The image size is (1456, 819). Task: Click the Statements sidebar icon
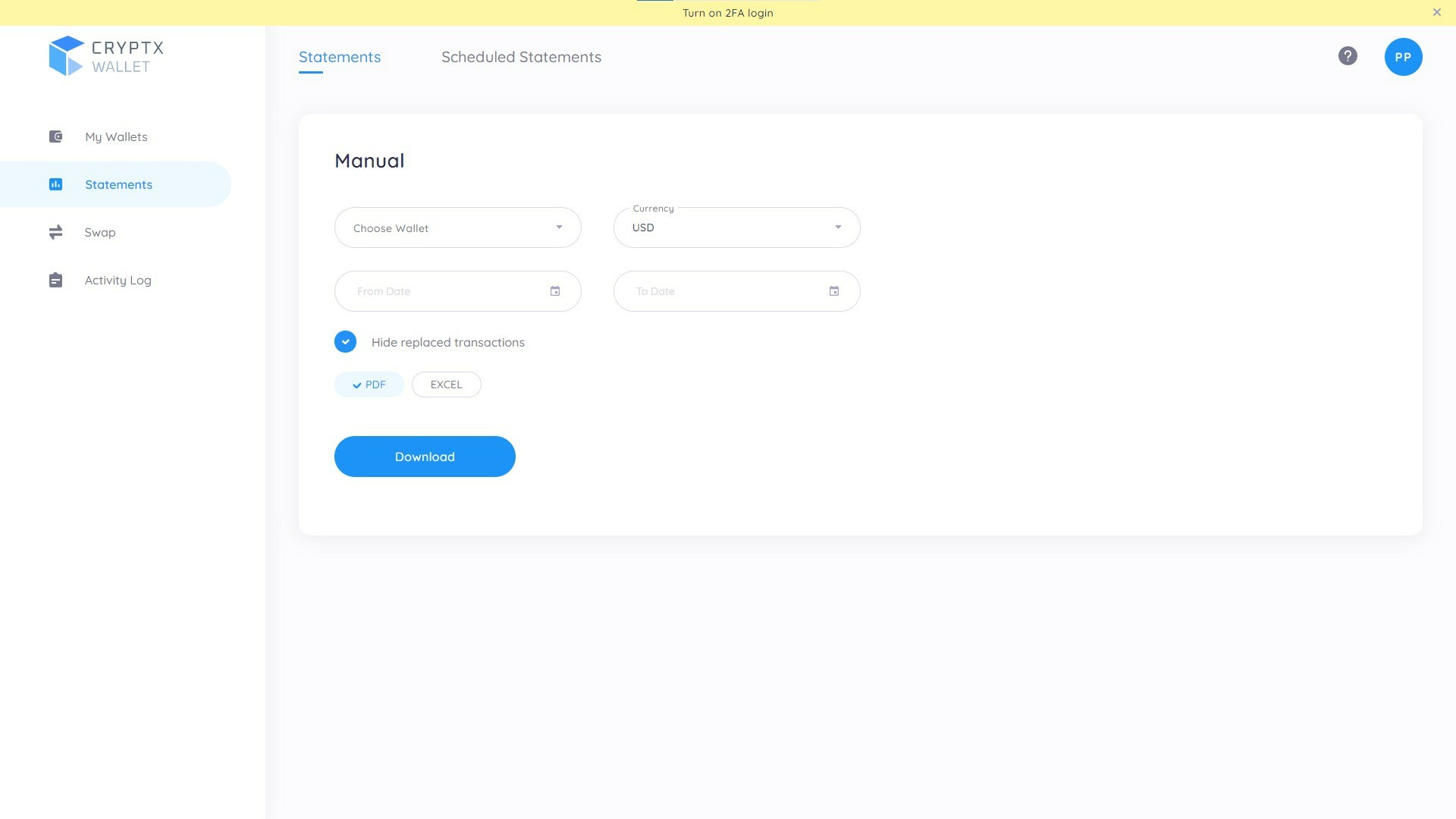pyautogui.click(x=55, y=184)
